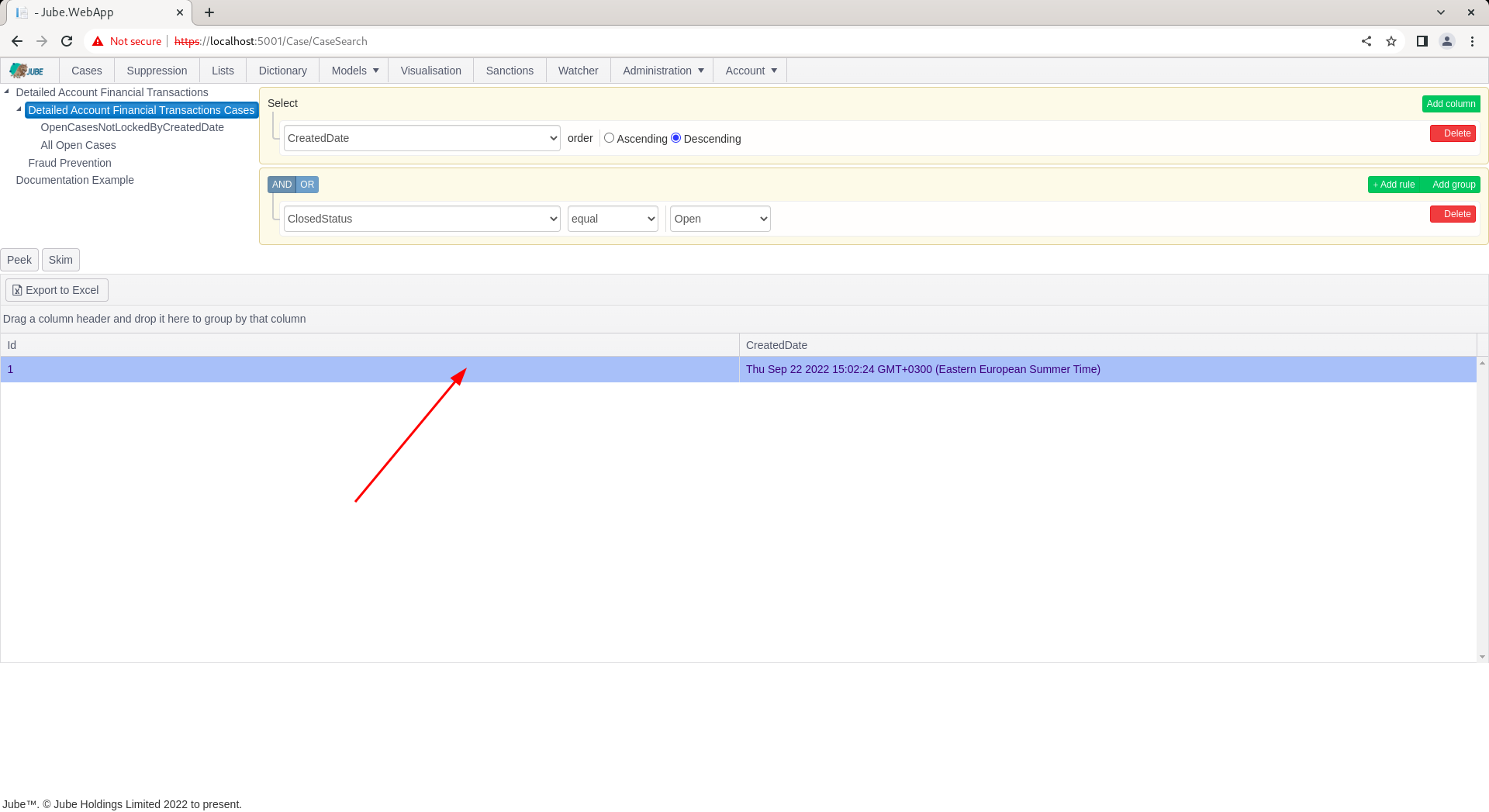Image resolution: width=1489 pixels, height=812 pixels.
Task: Sort by the CreatedDate column header
Action: [x=1107, y=345]
